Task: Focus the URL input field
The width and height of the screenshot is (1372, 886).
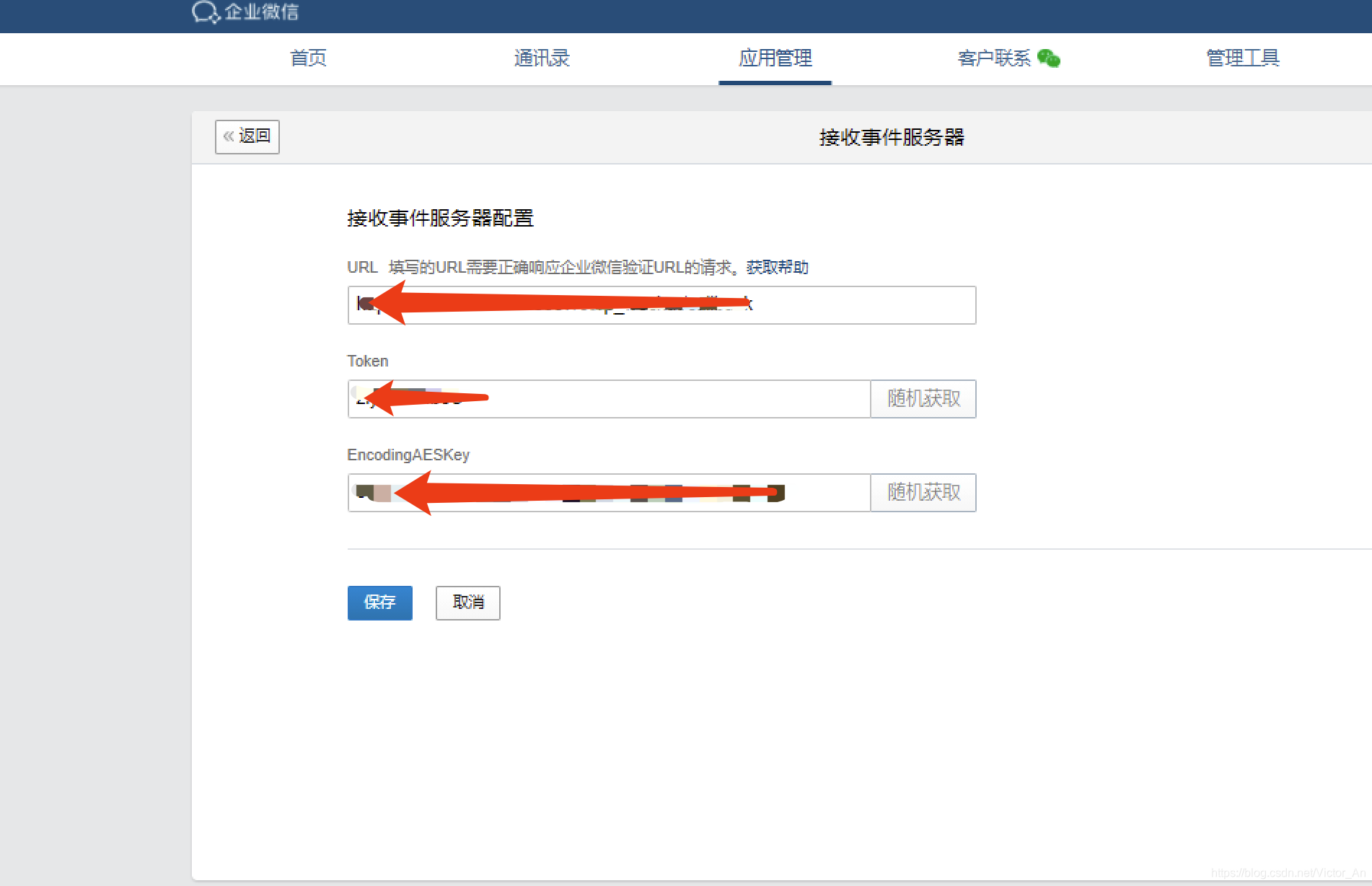Action: click(x=661, y=305)
